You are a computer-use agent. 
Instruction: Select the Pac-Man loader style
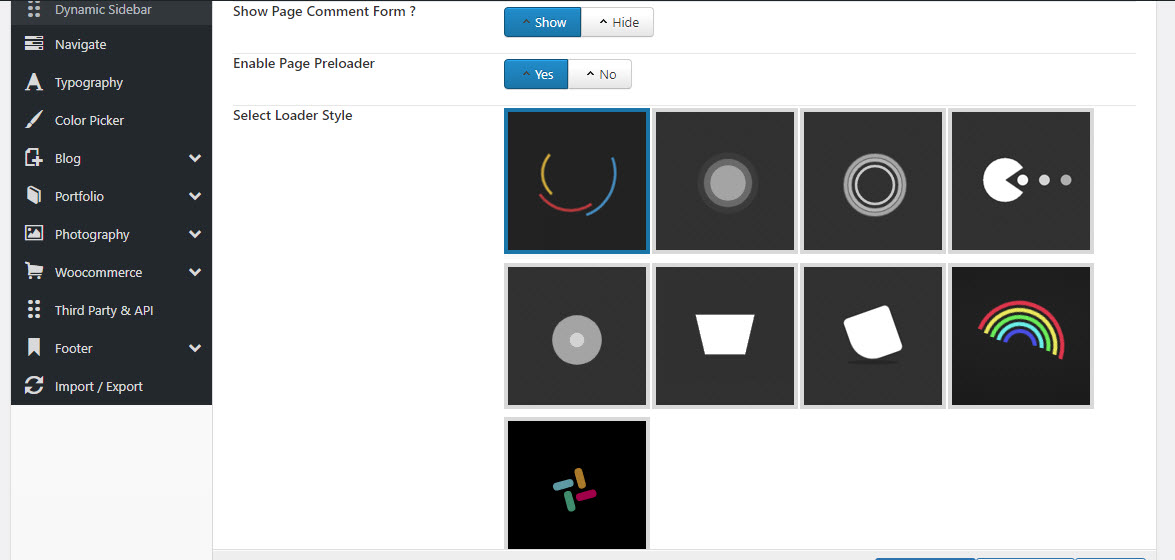tap(1021, 181)
